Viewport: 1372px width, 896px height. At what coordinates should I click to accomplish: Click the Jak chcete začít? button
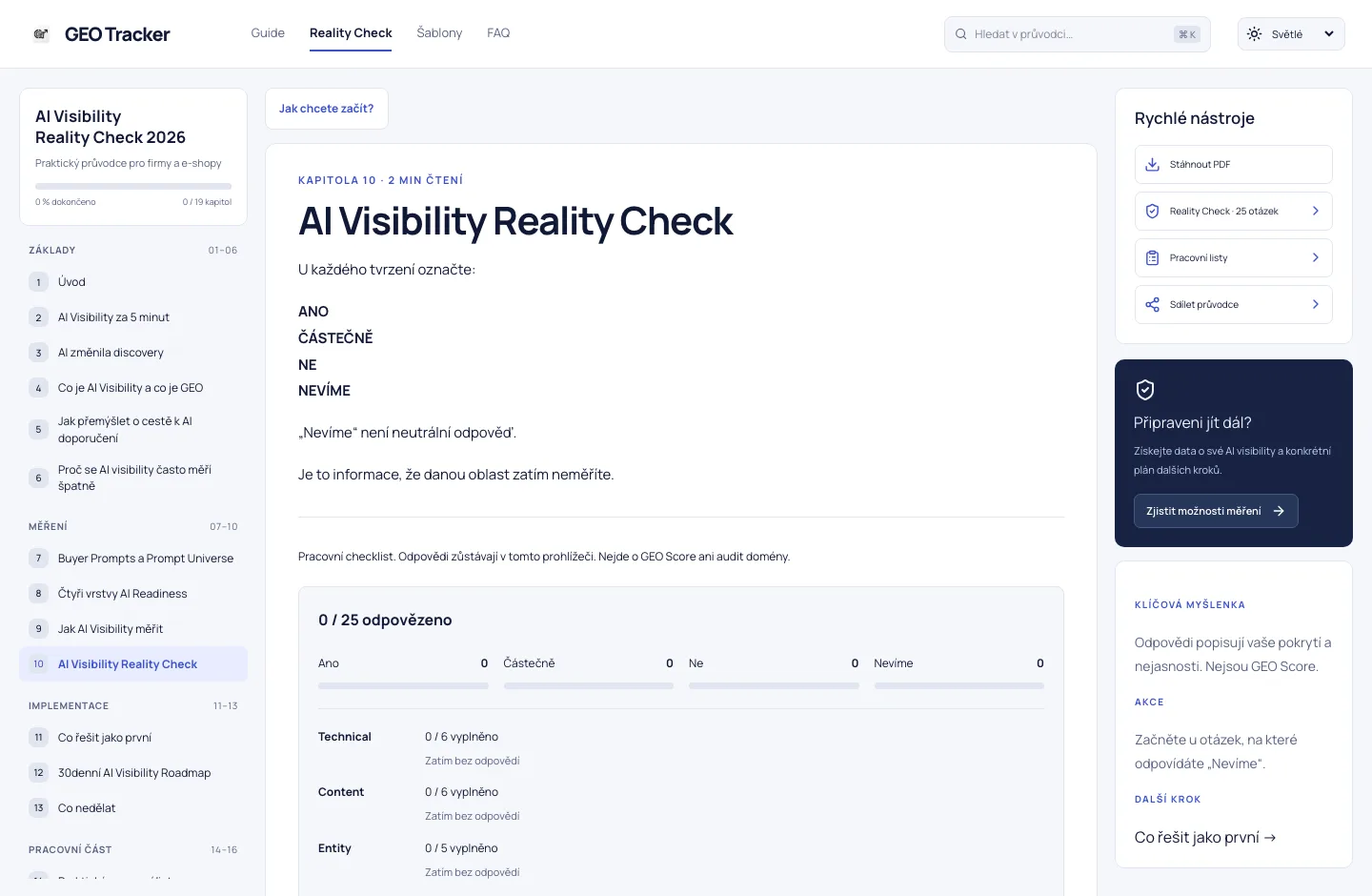(x=326, y=109)
